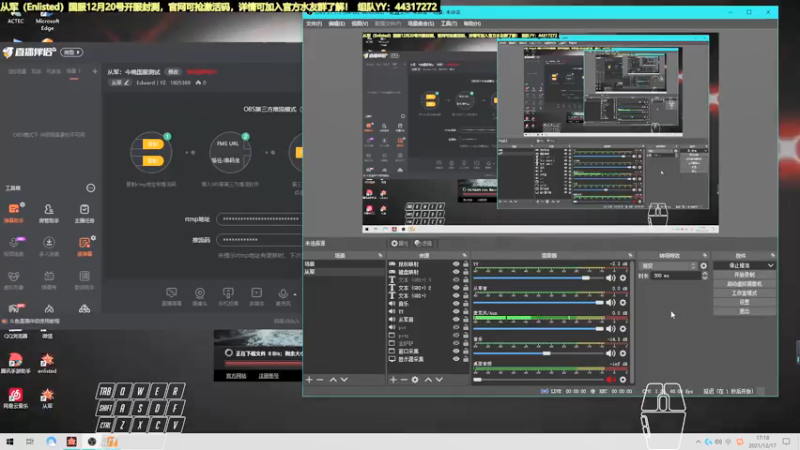Open scene transition properties gear
This screenshot has width=800, height=450.
point(704,266)
